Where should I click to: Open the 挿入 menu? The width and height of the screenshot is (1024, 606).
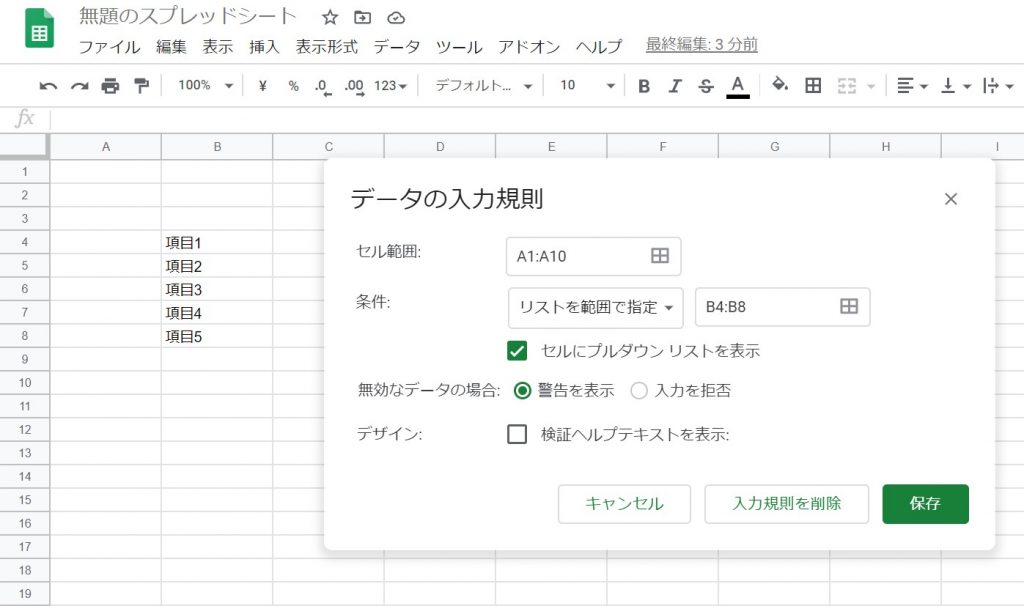(x=264, y=47)
